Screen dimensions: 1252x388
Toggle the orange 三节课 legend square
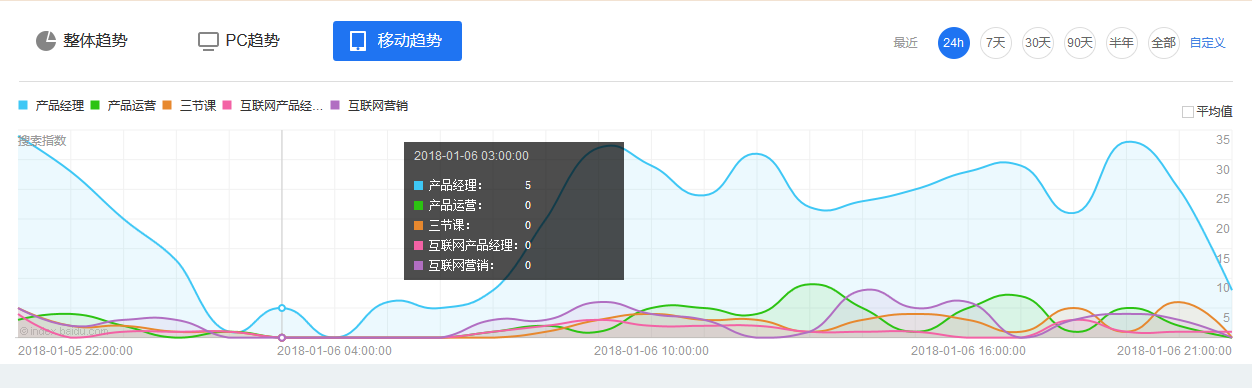click(x=168, y=105)
